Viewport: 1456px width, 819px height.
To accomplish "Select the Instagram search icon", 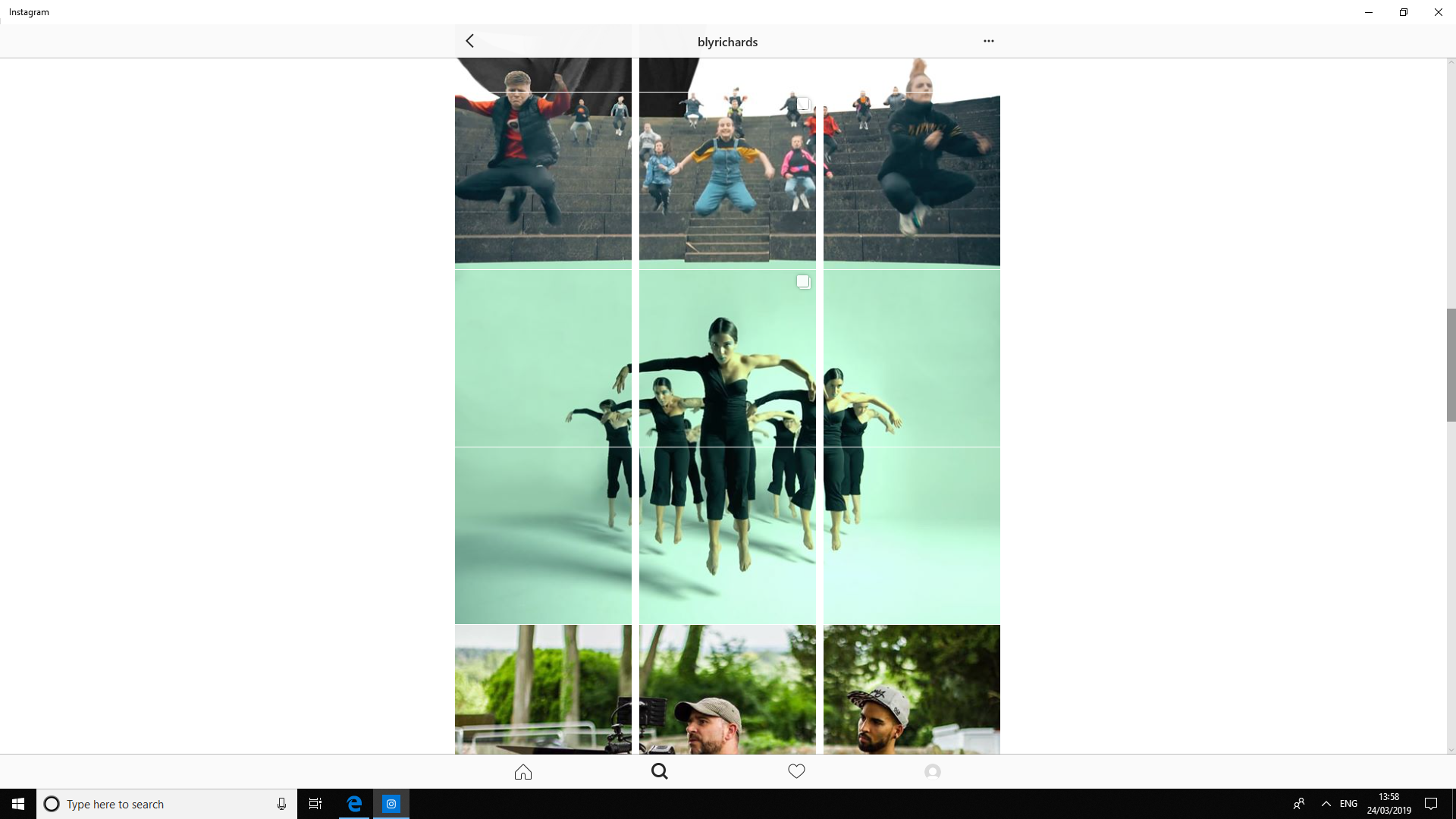I will 659,771.
